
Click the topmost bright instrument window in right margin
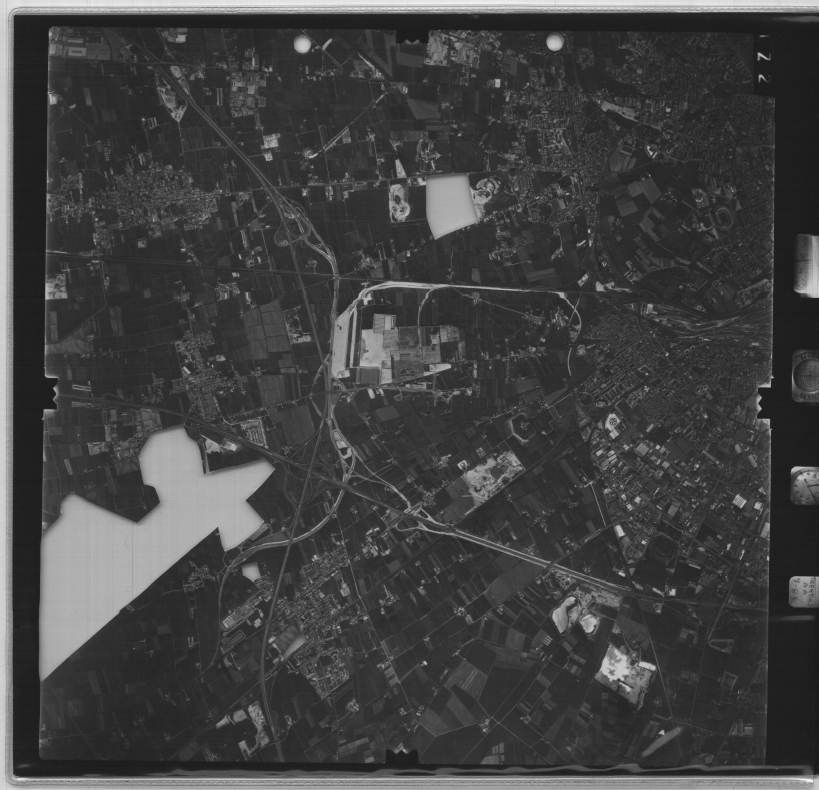806,265
